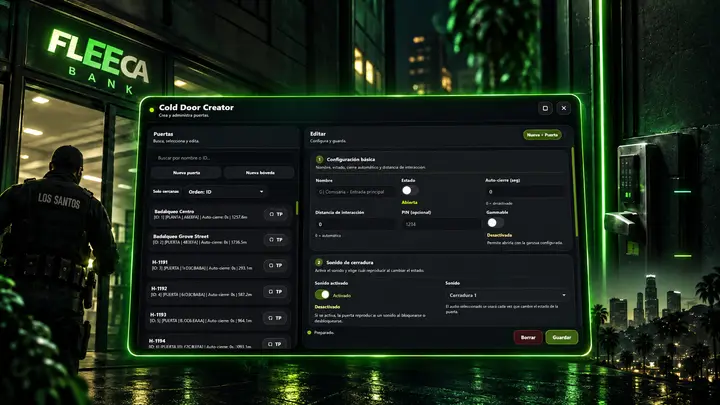This screenshot has height=405, width=720.
Task: Teleport to Badalqueo Centro with TP
Action: point(276,214)
